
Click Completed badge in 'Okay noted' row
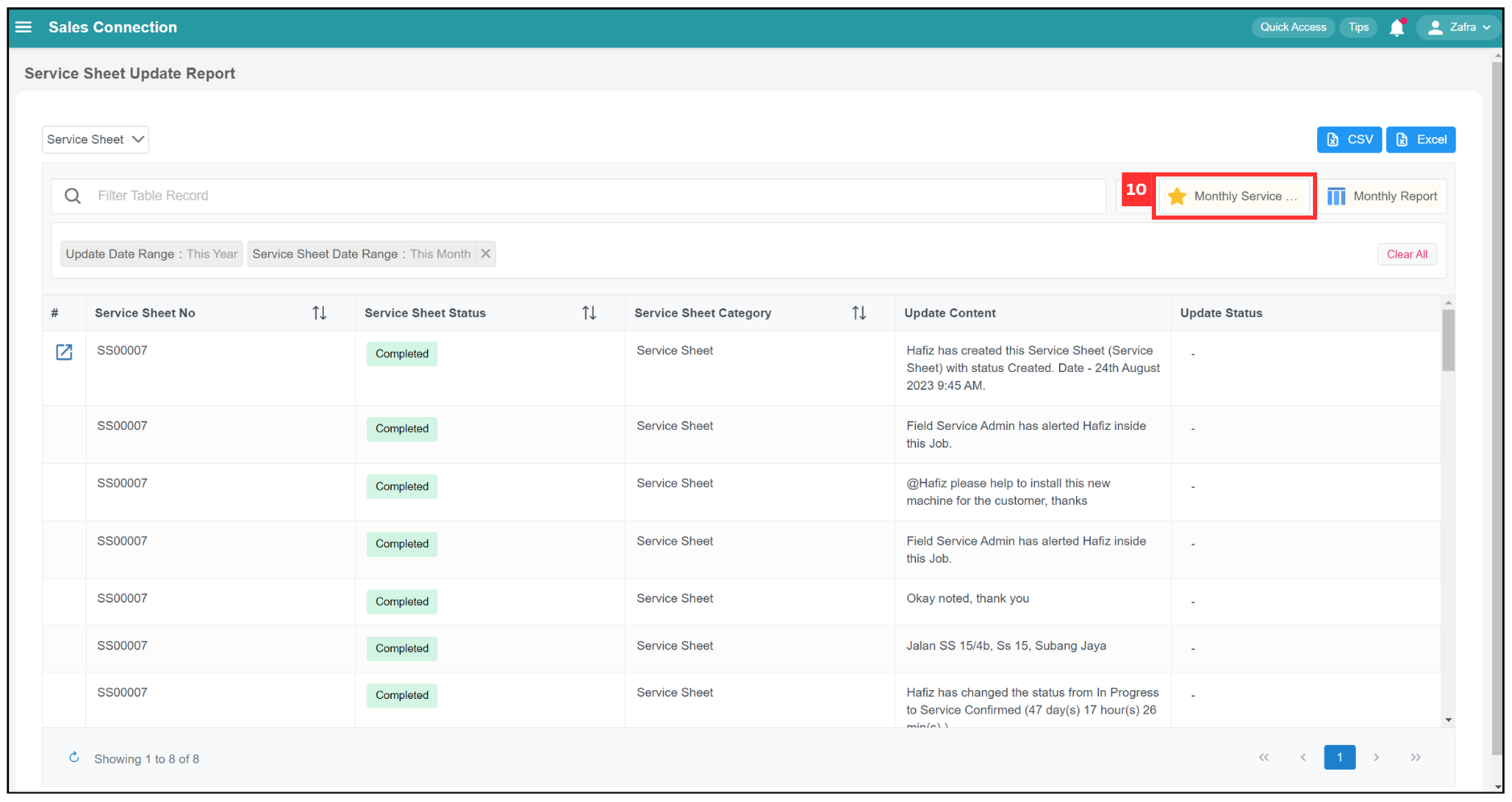(x=402, y=601)
